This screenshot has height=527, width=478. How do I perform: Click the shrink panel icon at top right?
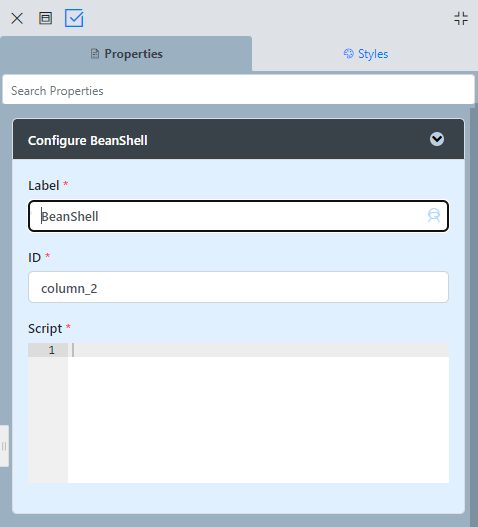(x=461, y=18)
